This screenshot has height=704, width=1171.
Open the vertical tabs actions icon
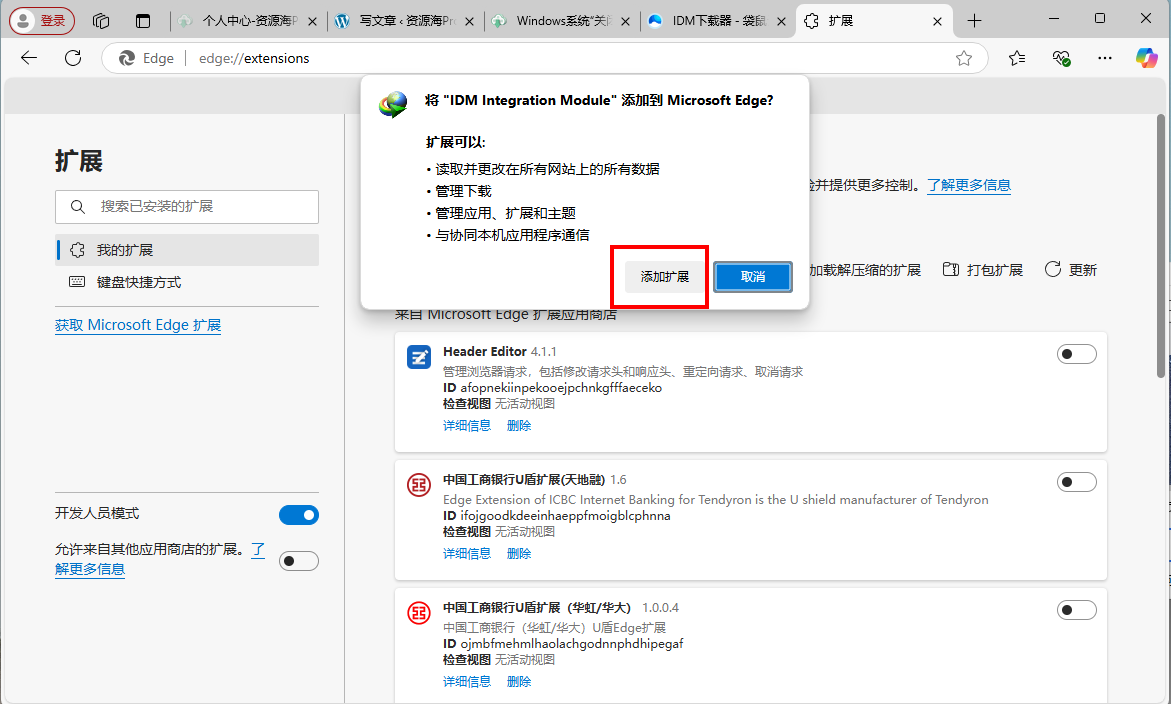tap(143, 21)
